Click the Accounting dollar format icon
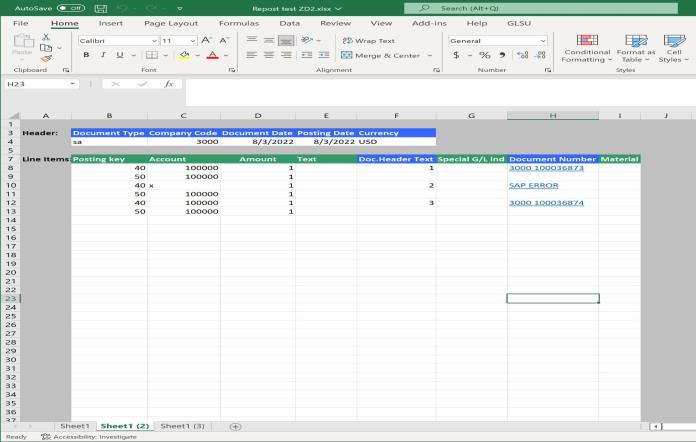696x442 pixels. 456,55
